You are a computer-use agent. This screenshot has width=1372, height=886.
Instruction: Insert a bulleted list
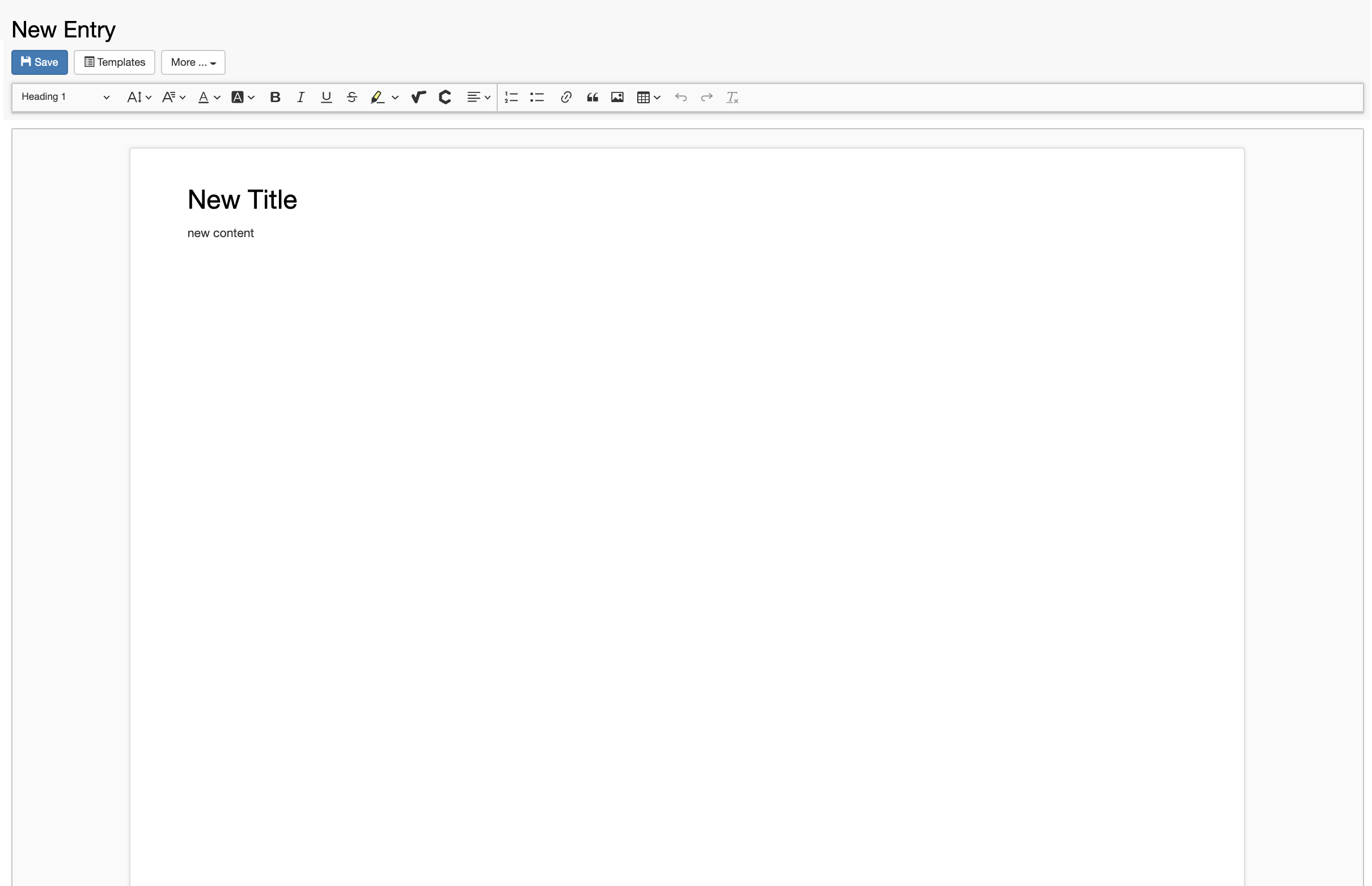(537, 97)
